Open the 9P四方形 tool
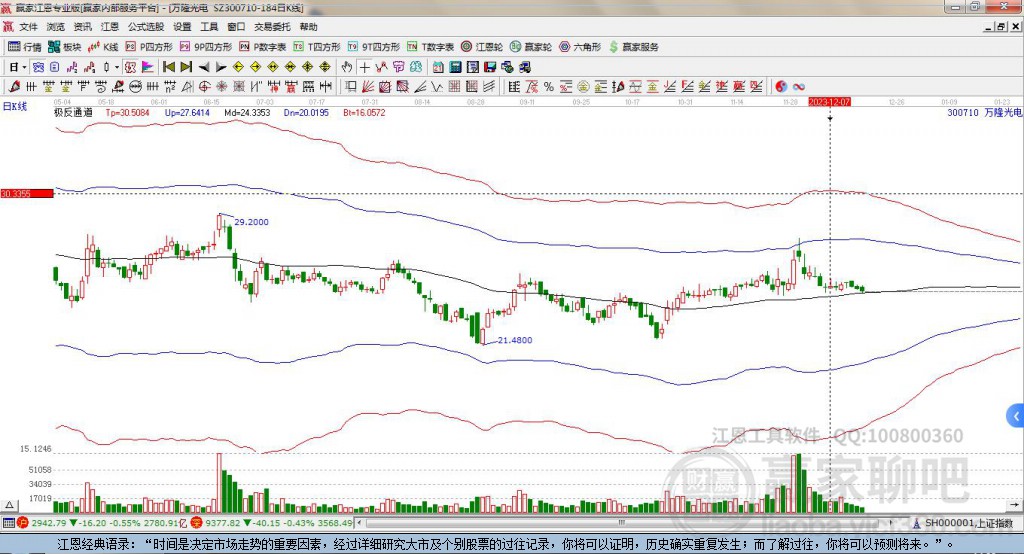The width and height of the screenshot is (1024, 554). click(x=206, y=47)
